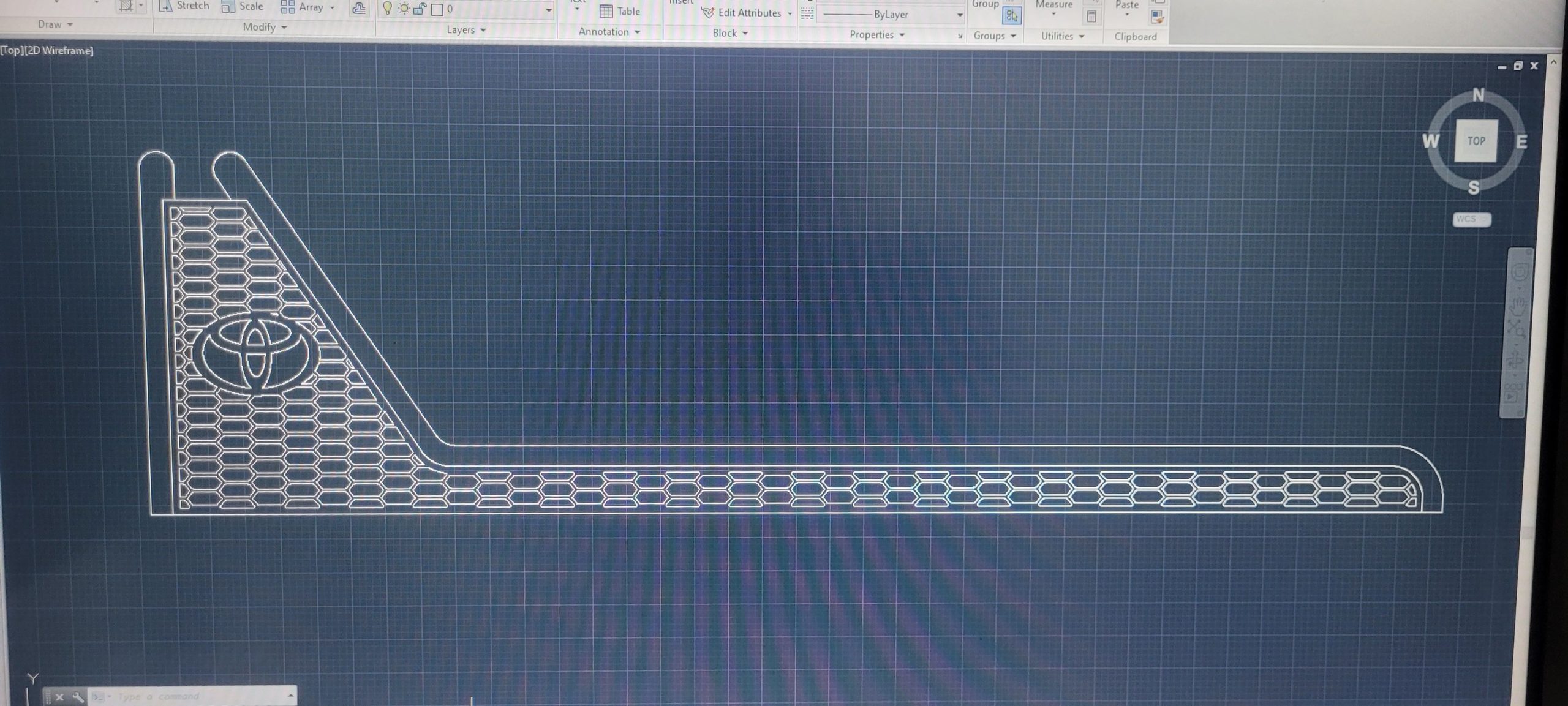Screen dimensions: 1568x706
Task: Toggle the layer lock padlock icon
Action: [x=420, y=9]
